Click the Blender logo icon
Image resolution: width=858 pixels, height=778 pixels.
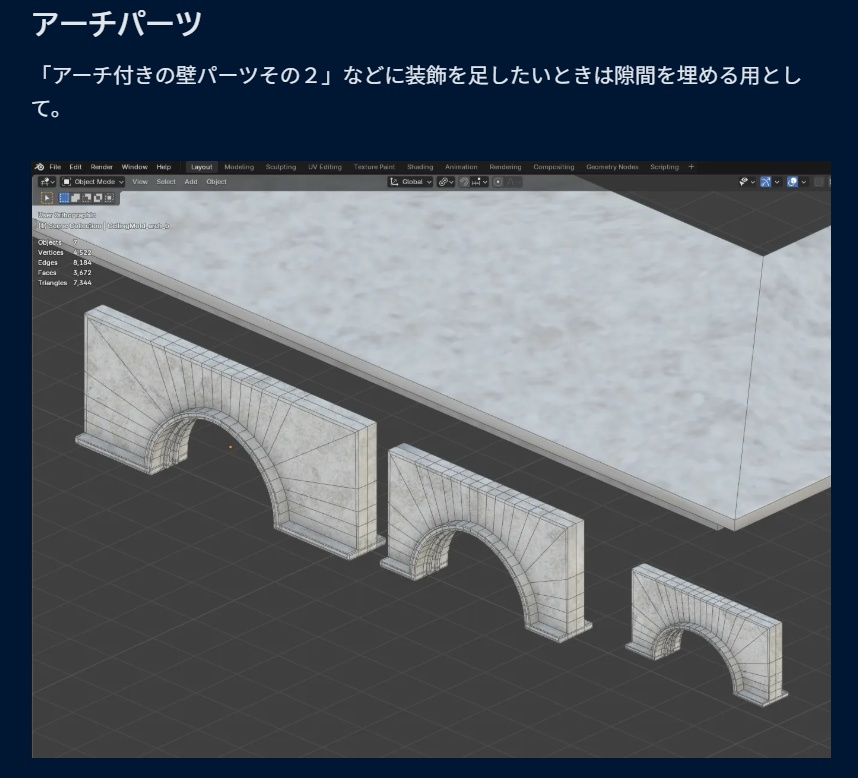click(38, 166)
